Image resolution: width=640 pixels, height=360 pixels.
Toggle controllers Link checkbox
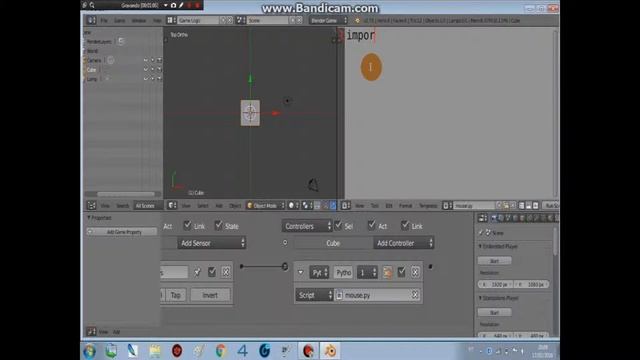click(x=405, y=225)
